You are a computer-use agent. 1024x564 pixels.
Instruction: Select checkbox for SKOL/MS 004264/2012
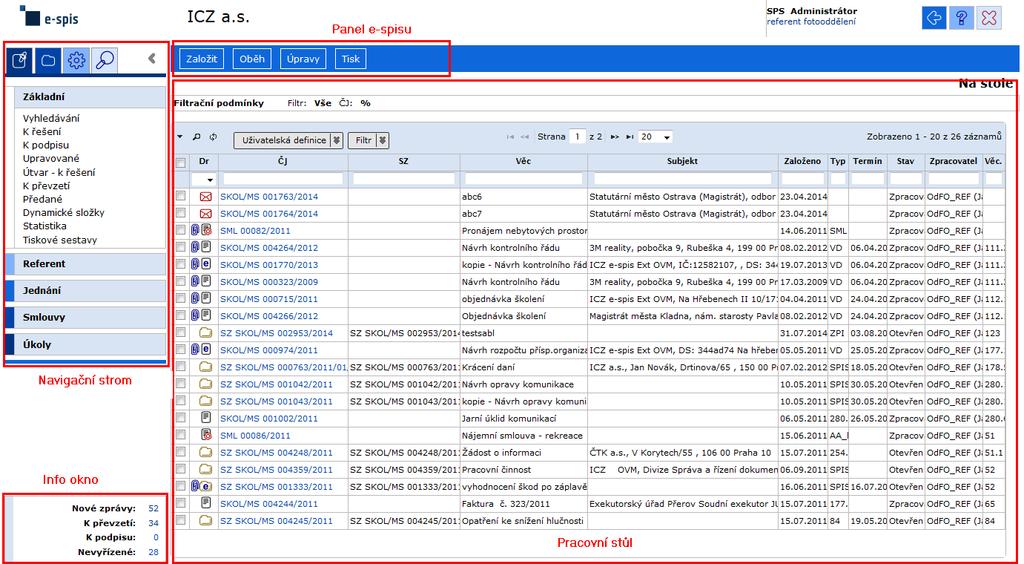pos(181,247)
